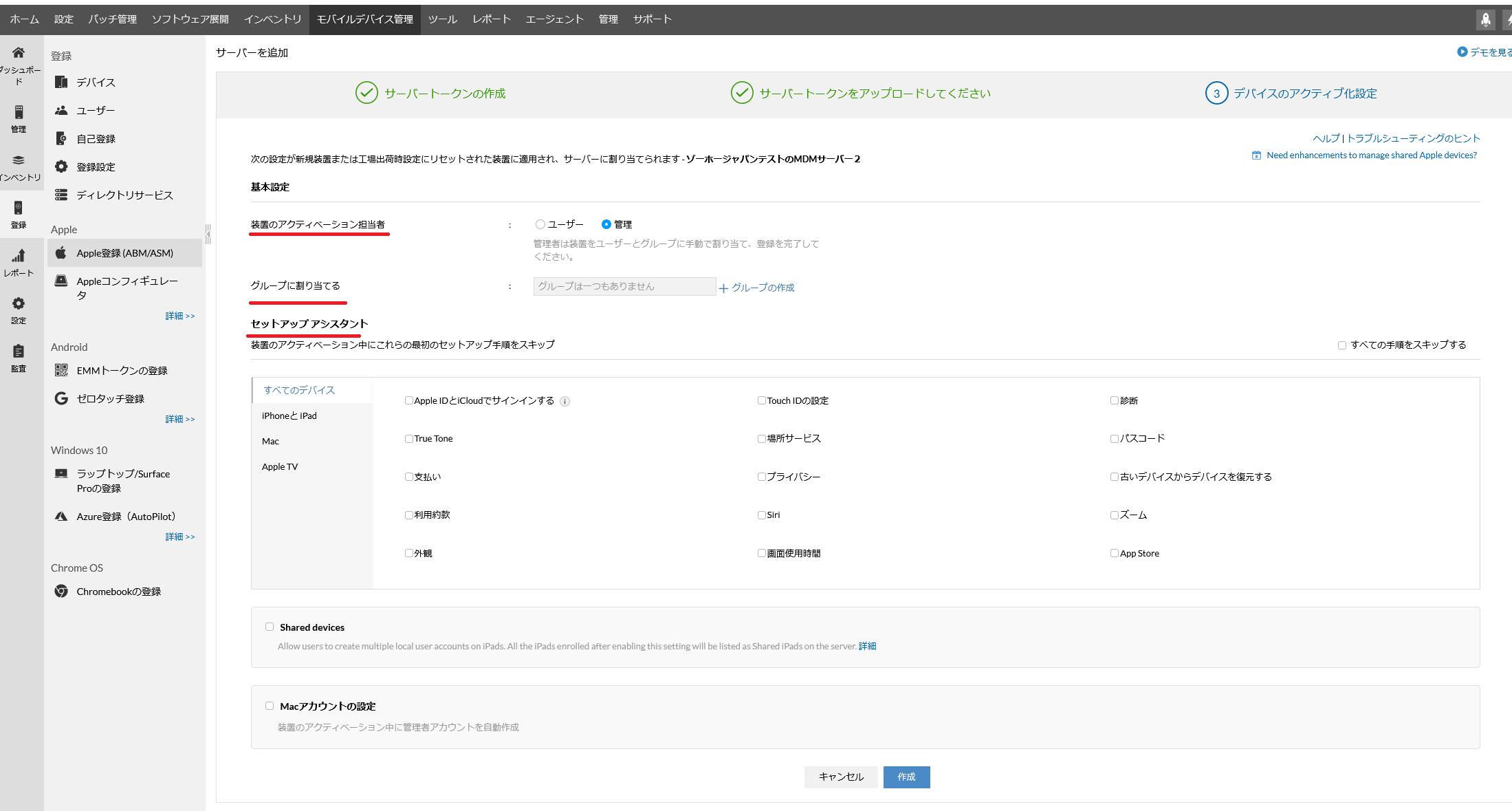Open ディレクトリサービス from the panel
Screen dimensions: 1512x811
[124, 194]
